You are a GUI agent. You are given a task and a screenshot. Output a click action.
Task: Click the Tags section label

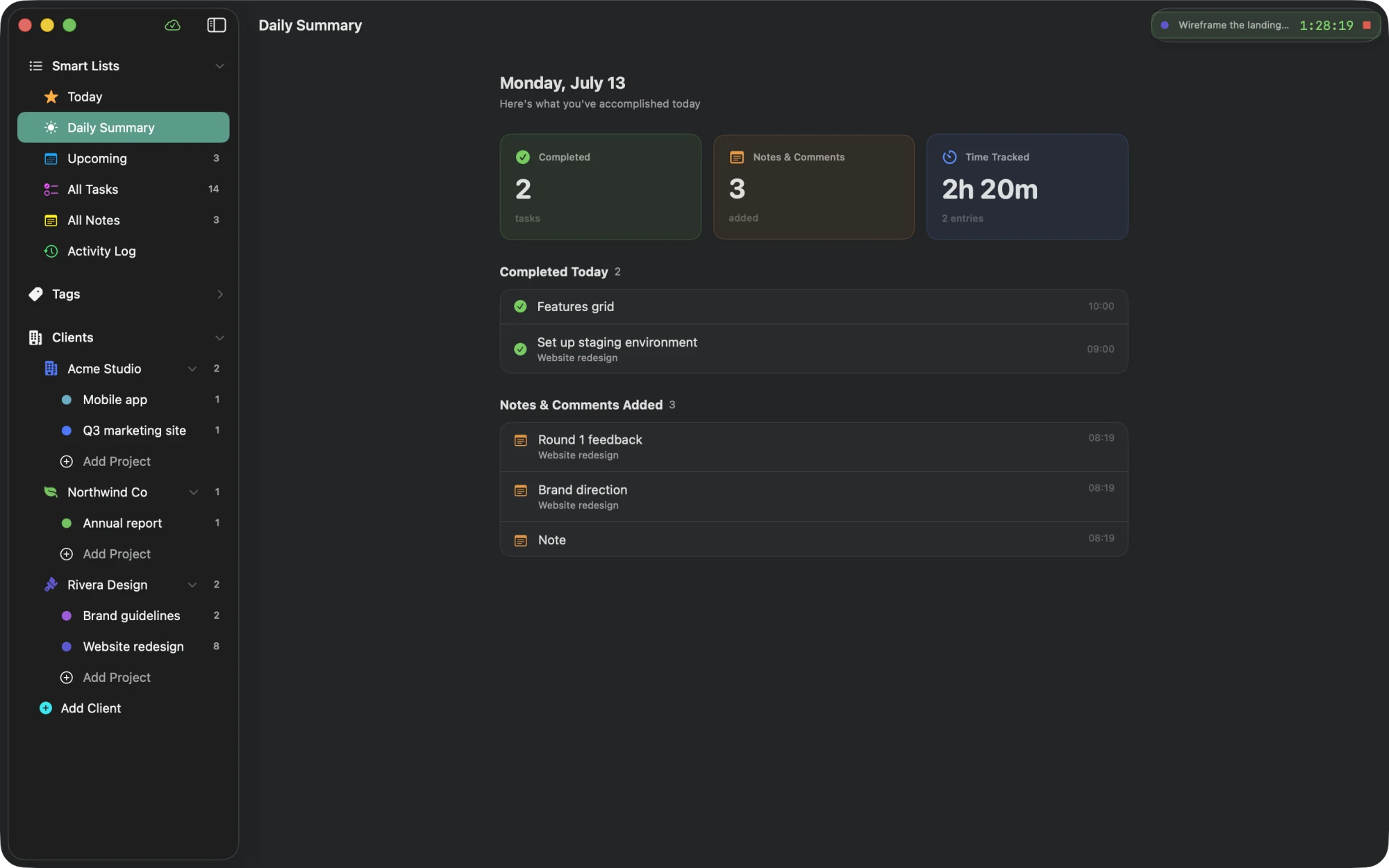pos(66,294)
